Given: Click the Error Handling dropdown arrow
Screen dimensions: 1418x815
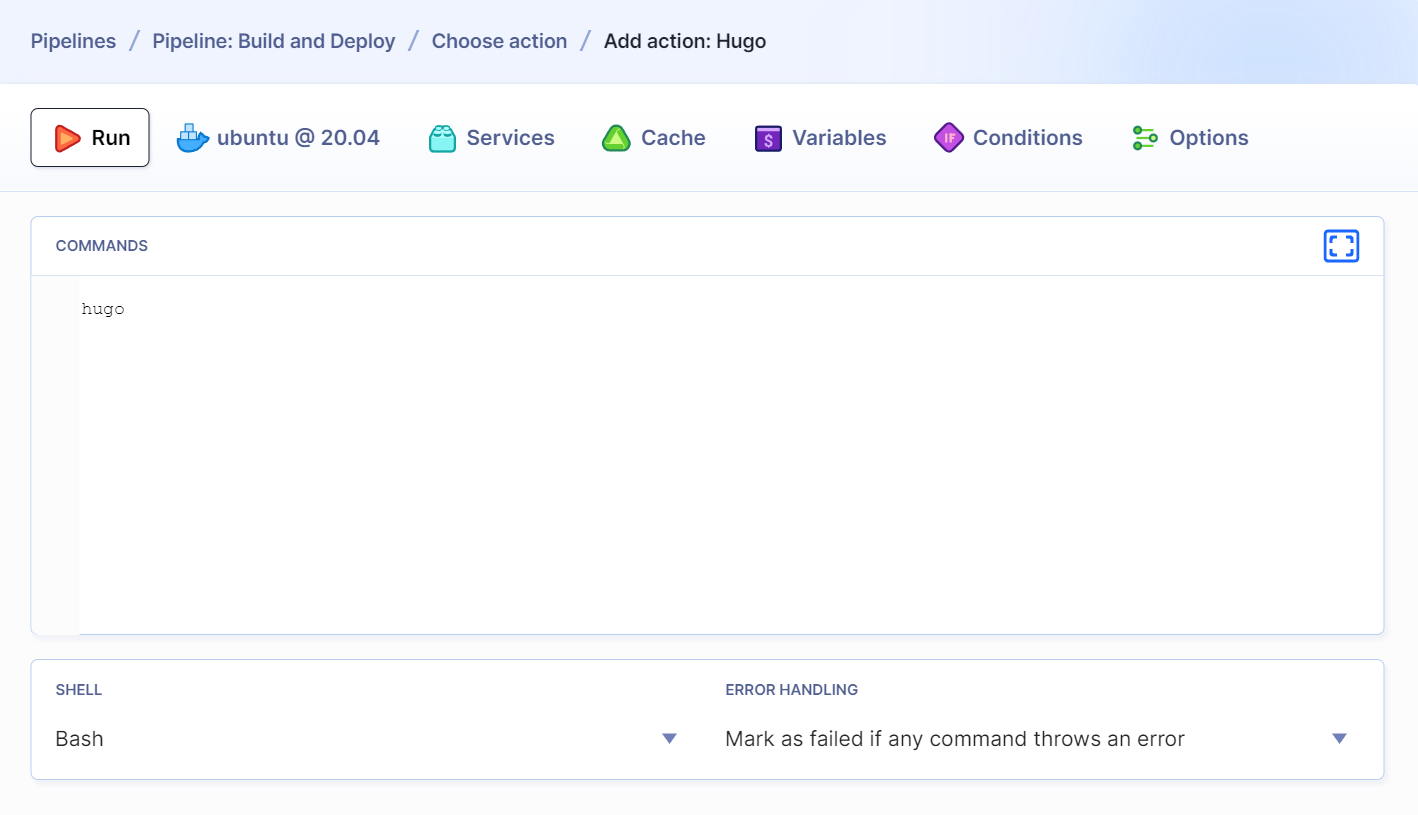Looking at the screenshot, I should coord(1340,739).
